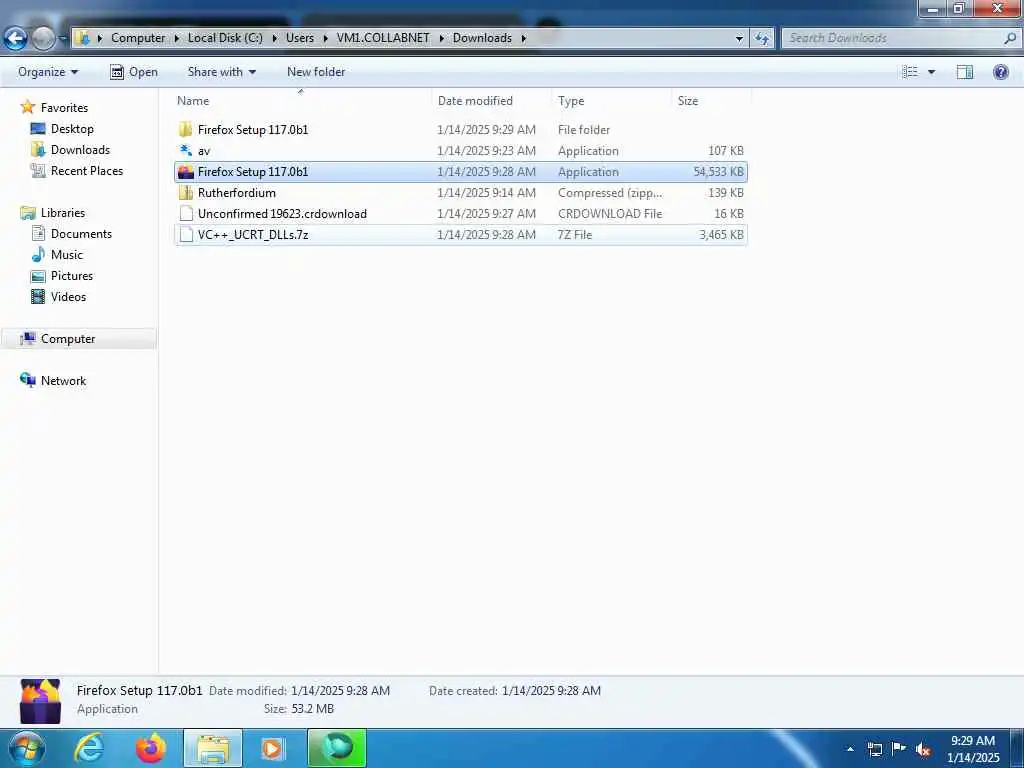Launch Firefox from the taskbar
Viewport: 1024px width, 768px height.
point(150,748)
